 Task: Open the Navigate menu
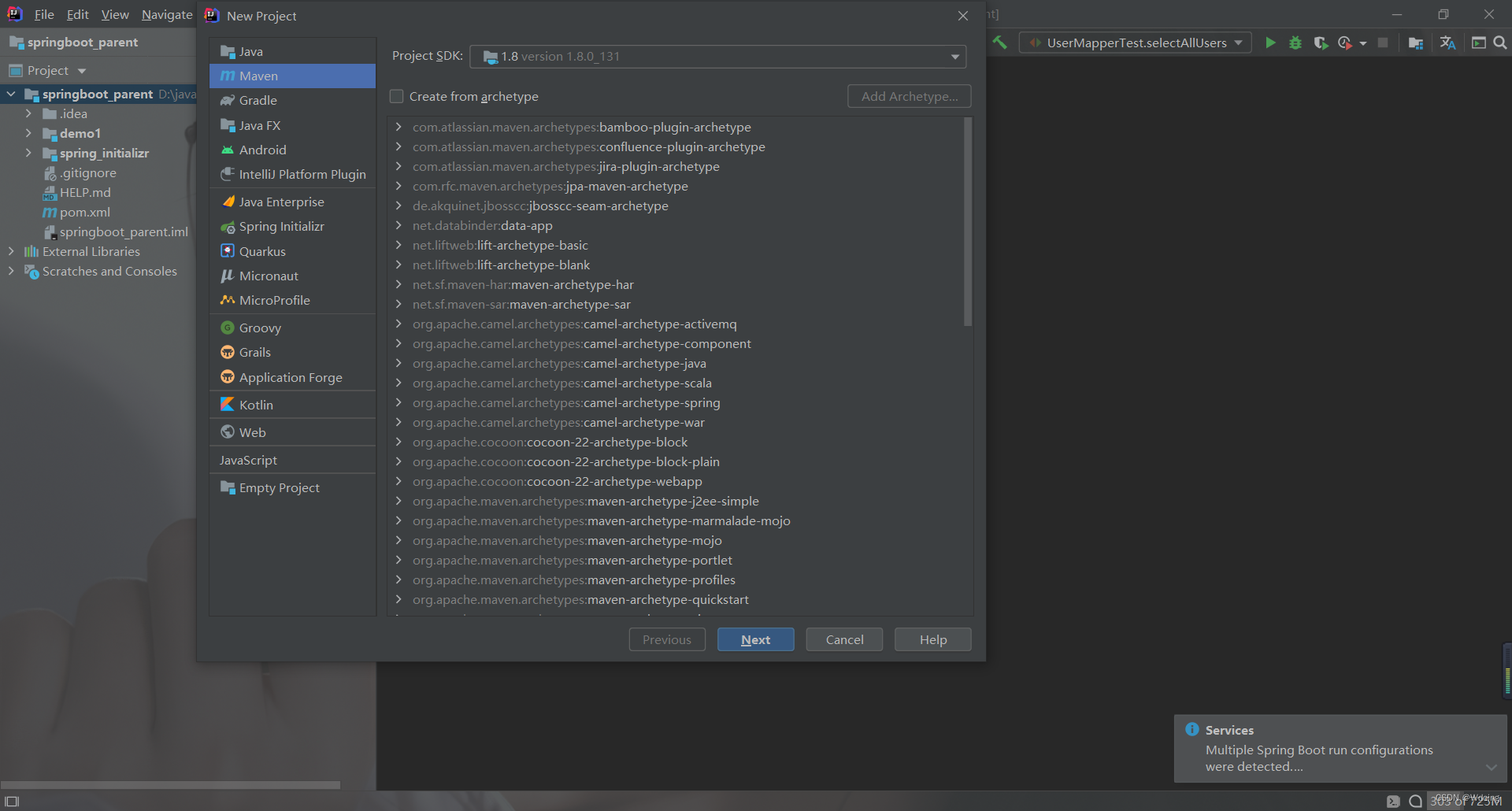click(167, 14)
